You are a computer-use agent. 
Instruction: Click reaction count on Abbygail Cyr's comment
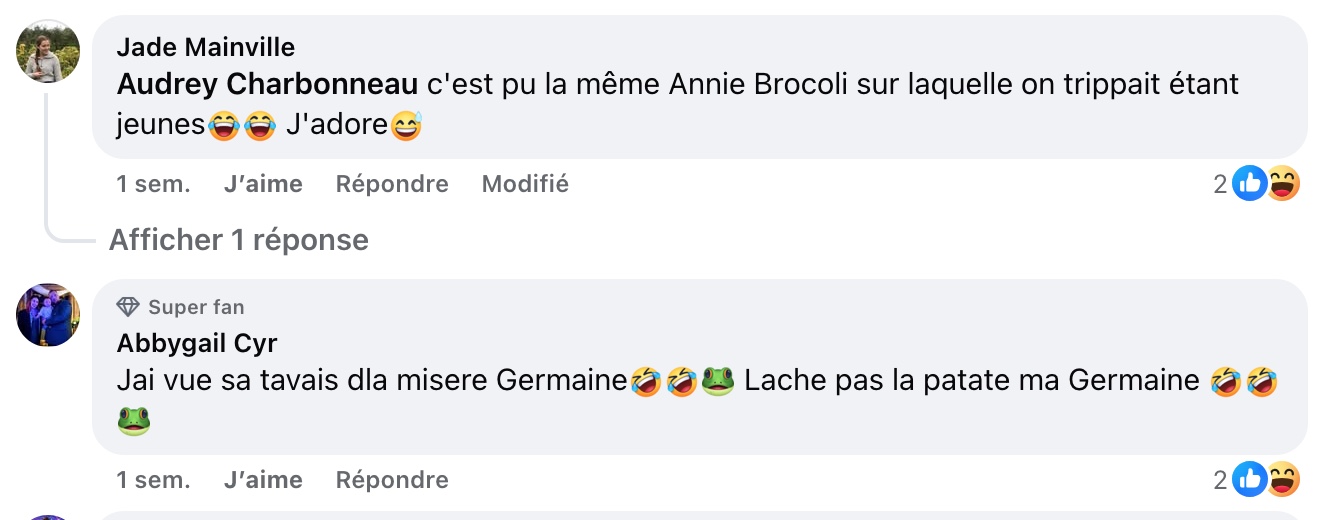pyautogui.click(x=1220, y=480)
